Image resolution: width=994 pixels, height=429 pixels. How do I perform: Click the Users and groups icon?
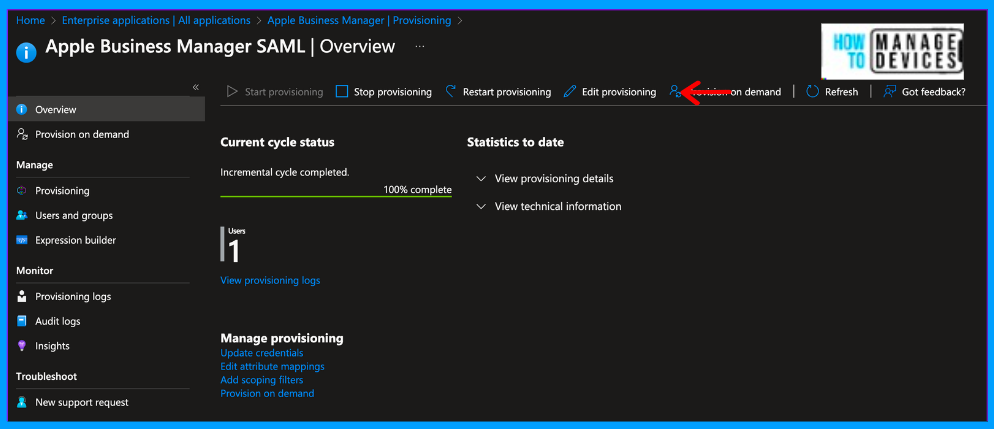pos(22,215)
